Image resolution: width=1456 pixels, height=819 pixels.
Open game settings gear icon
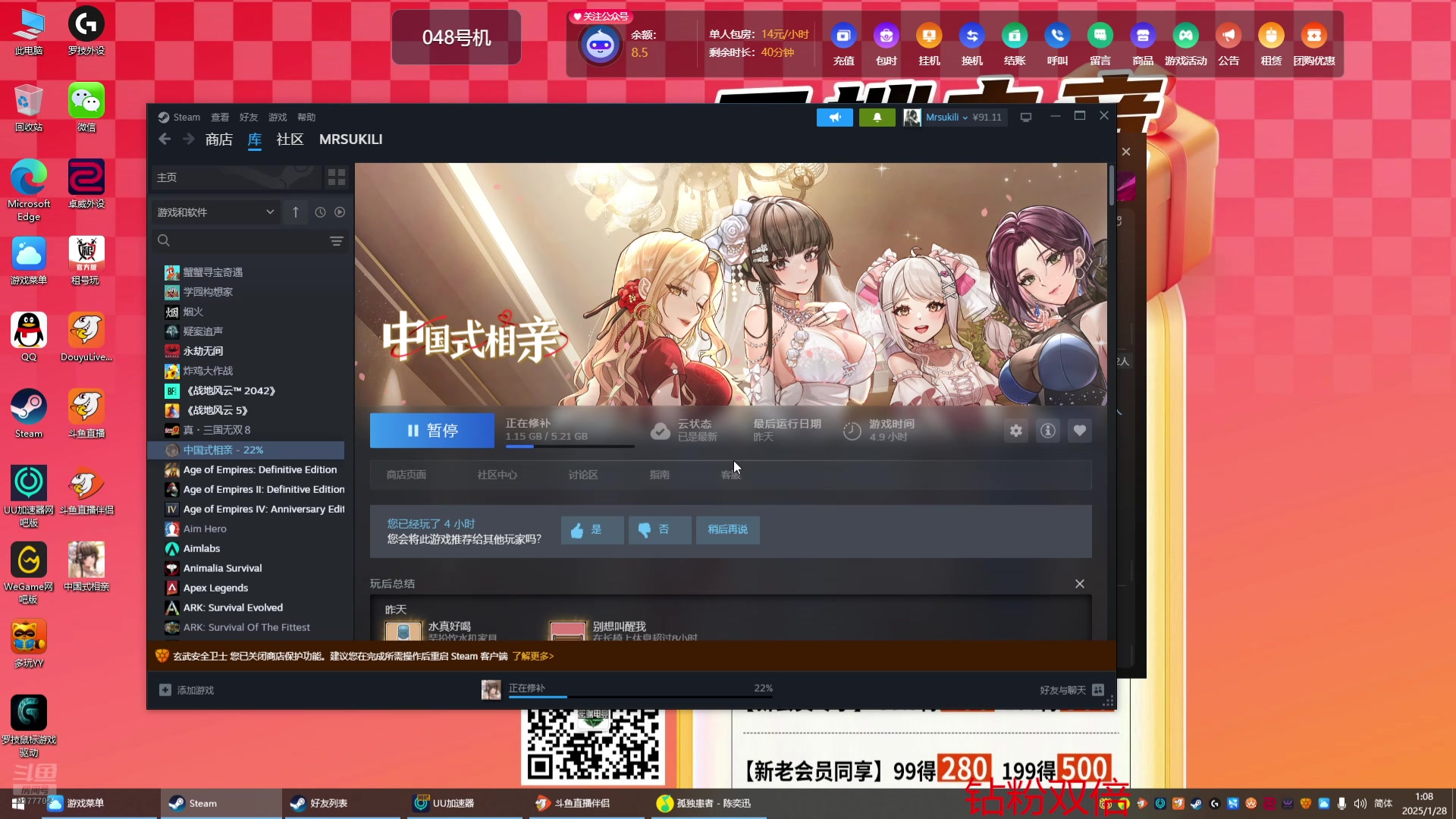tap(1015, 431)
